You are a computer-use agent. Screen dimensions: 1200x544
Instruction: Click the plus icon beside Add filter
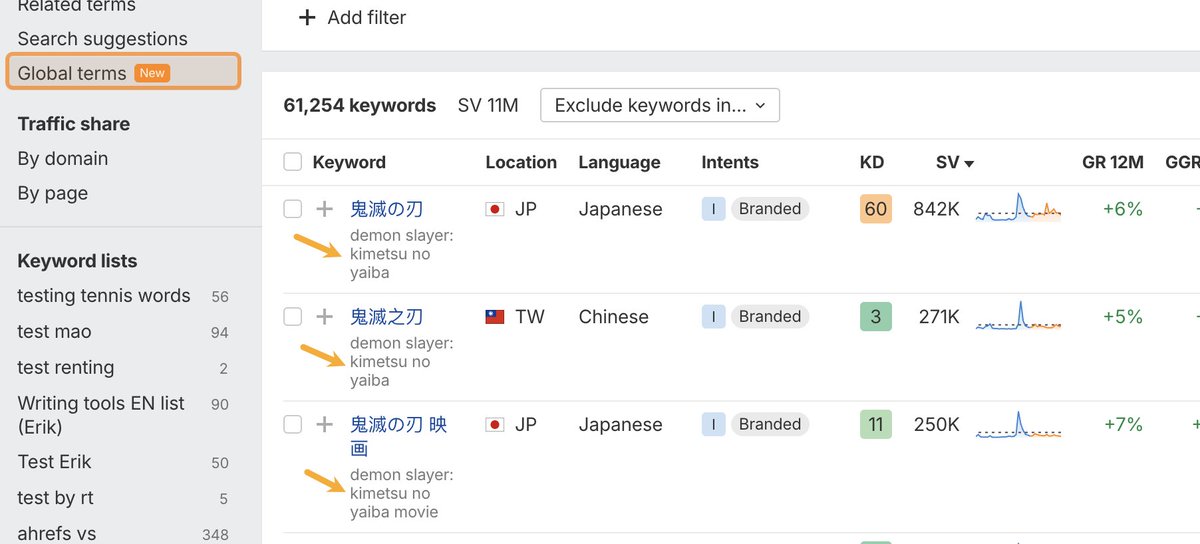click(307, 18)
